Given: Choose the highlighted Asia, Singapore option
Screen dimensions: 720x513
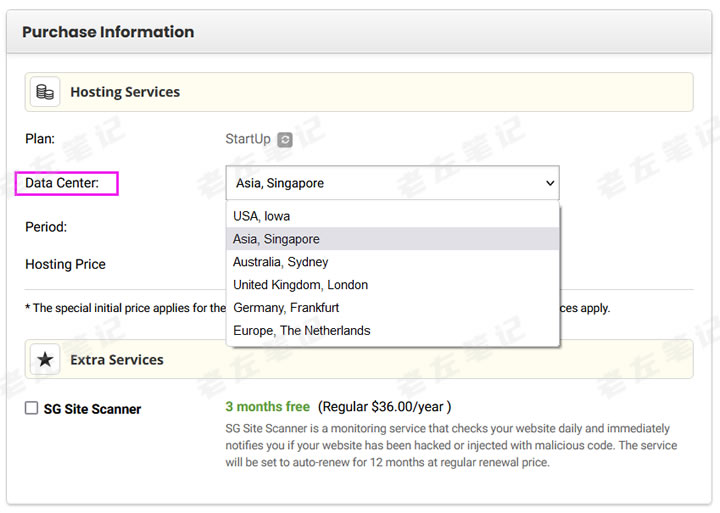Looking at the screenshot, I should click(x=277, y=239).
